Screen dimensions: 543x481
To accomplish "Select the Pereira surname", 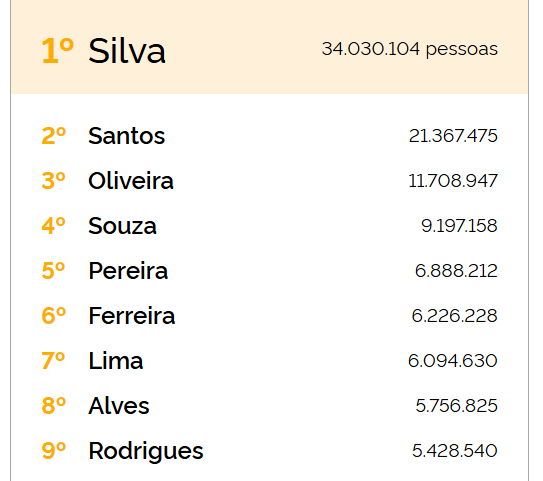I will tap(128, 270).
